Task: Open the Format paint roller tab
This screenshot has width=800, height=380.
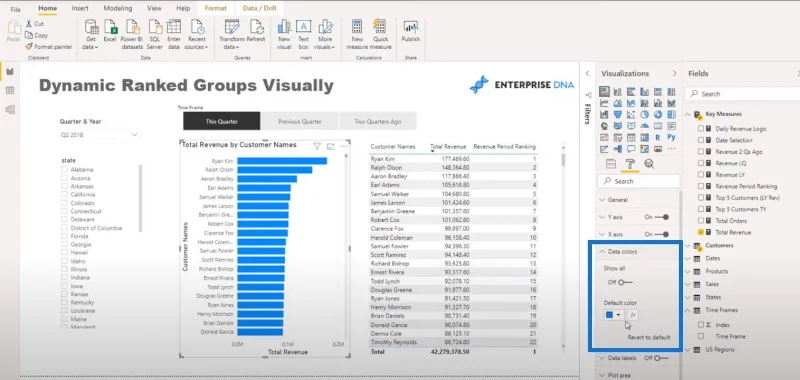Action: (630, 164)
